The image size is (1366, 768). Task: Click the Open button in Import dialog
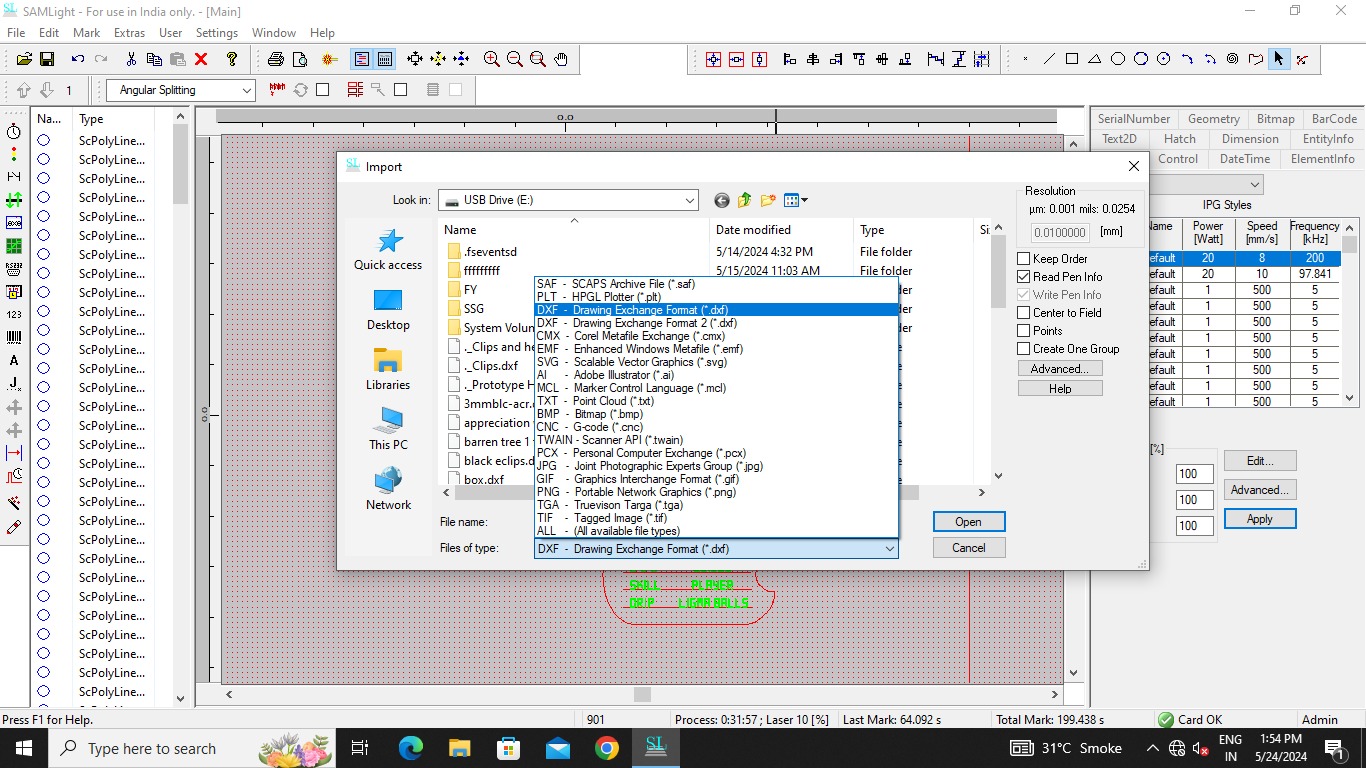point(968,522)
